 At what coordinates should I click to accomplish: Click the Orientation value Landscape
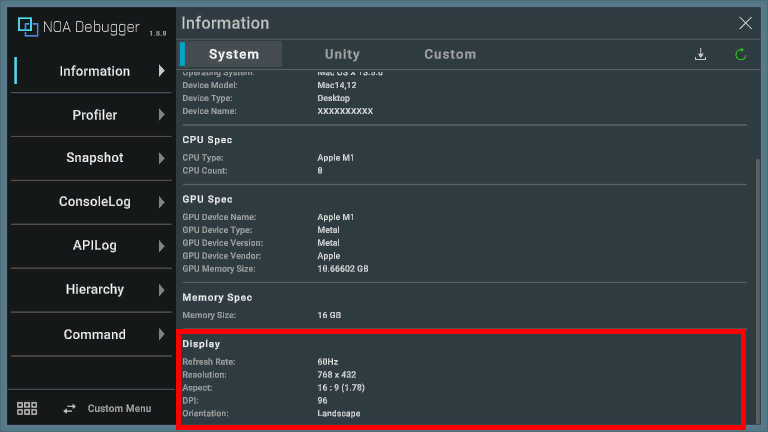point(338,413)
